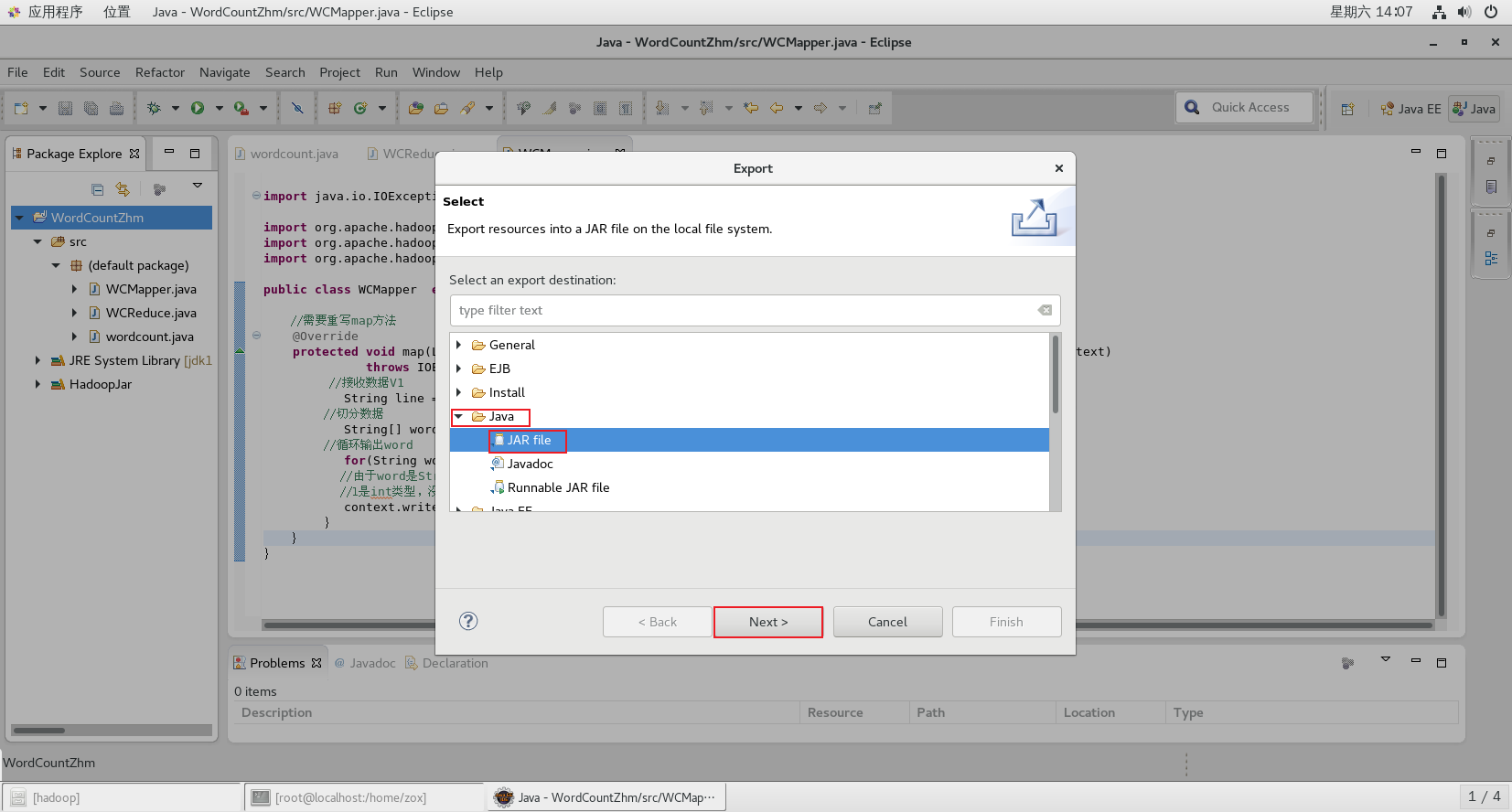Click the system volume speaker icon

point(1464,12)
